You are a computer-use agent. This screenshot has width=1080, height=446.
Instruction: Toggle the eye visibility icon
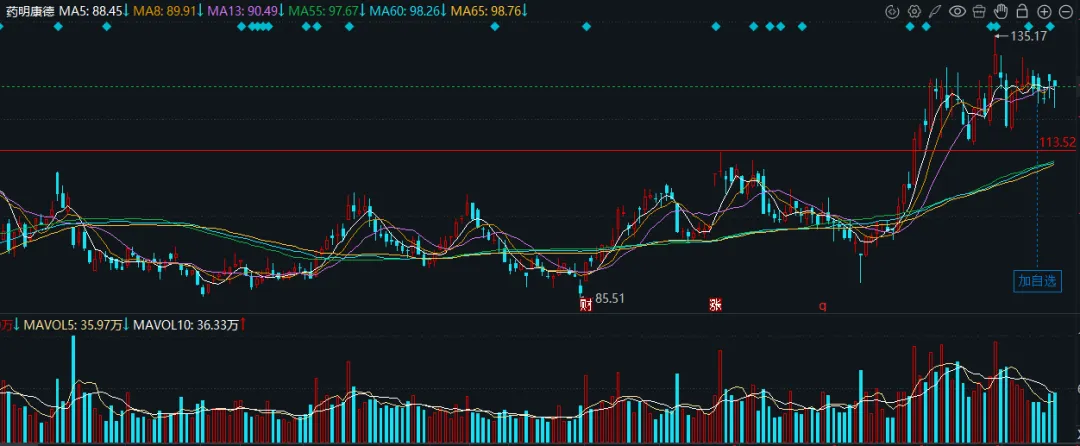(x=957, y=11)
